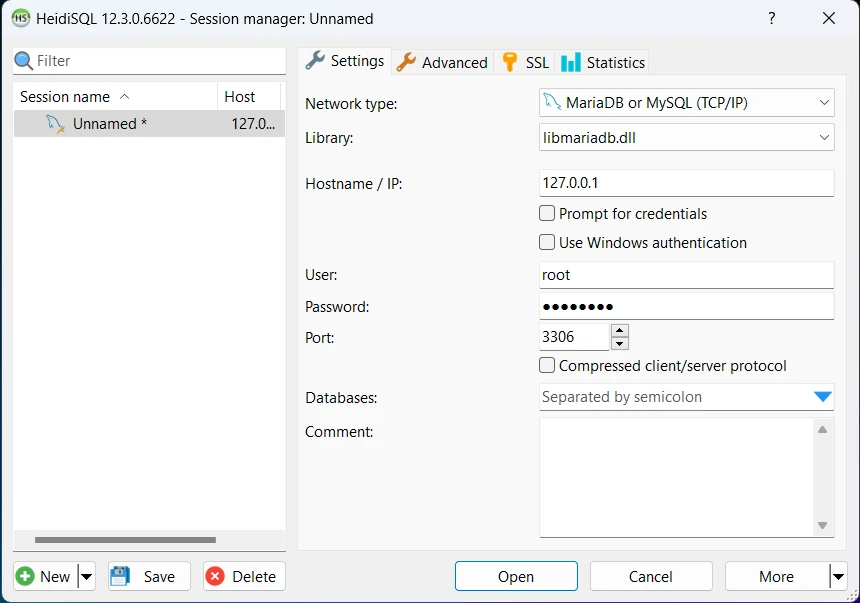Open the More button dropdown arrow
Screen dimensions: 860x603
838,576
